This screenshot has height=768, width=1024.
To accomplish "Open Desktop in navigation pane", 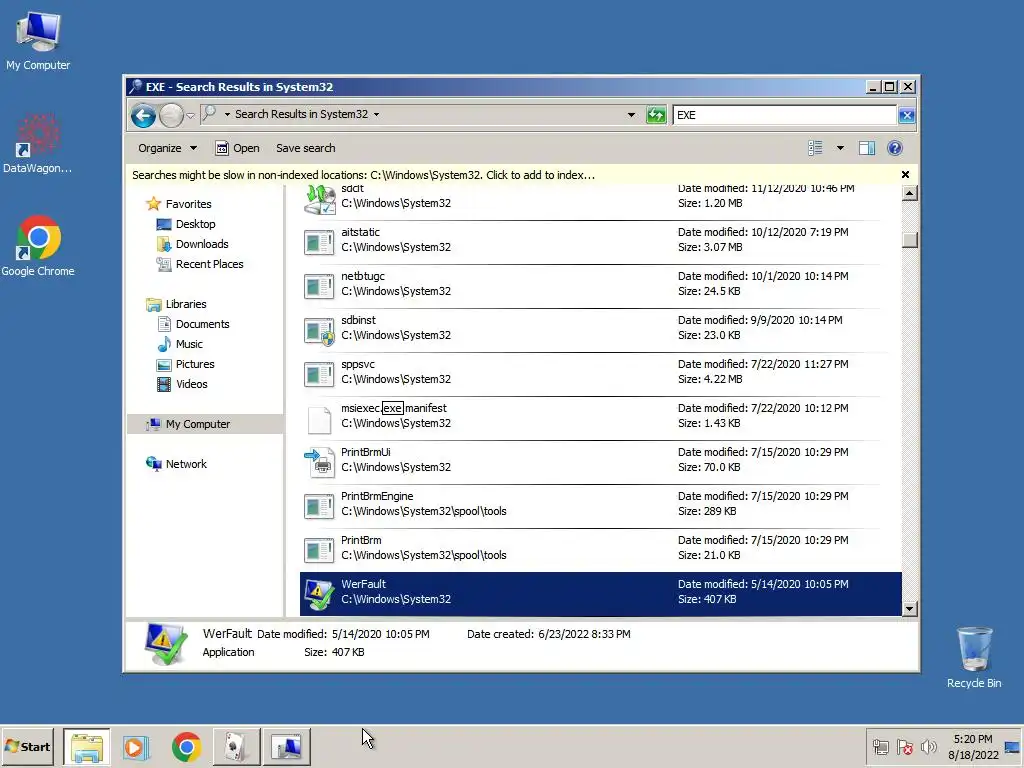I will point(195,224).
